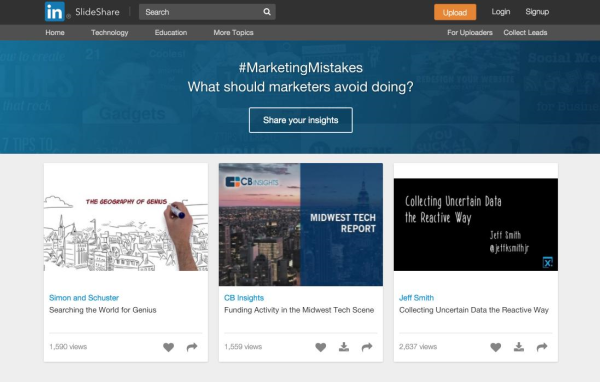
Task: Like the Funding Activity in the Midwest slide
Action: (321, 347)
